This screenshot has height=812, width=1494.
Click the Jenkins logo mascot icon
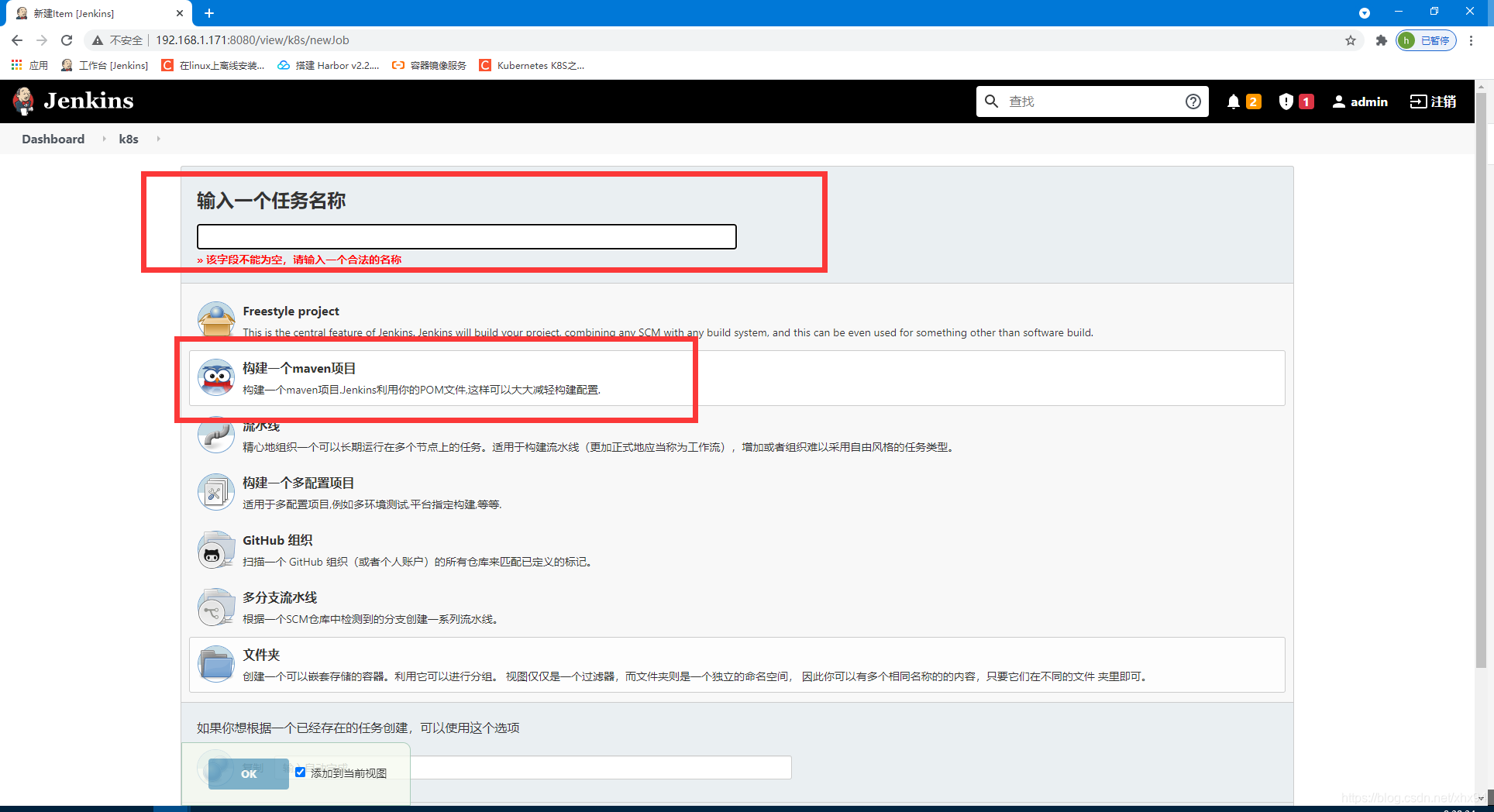24,101
